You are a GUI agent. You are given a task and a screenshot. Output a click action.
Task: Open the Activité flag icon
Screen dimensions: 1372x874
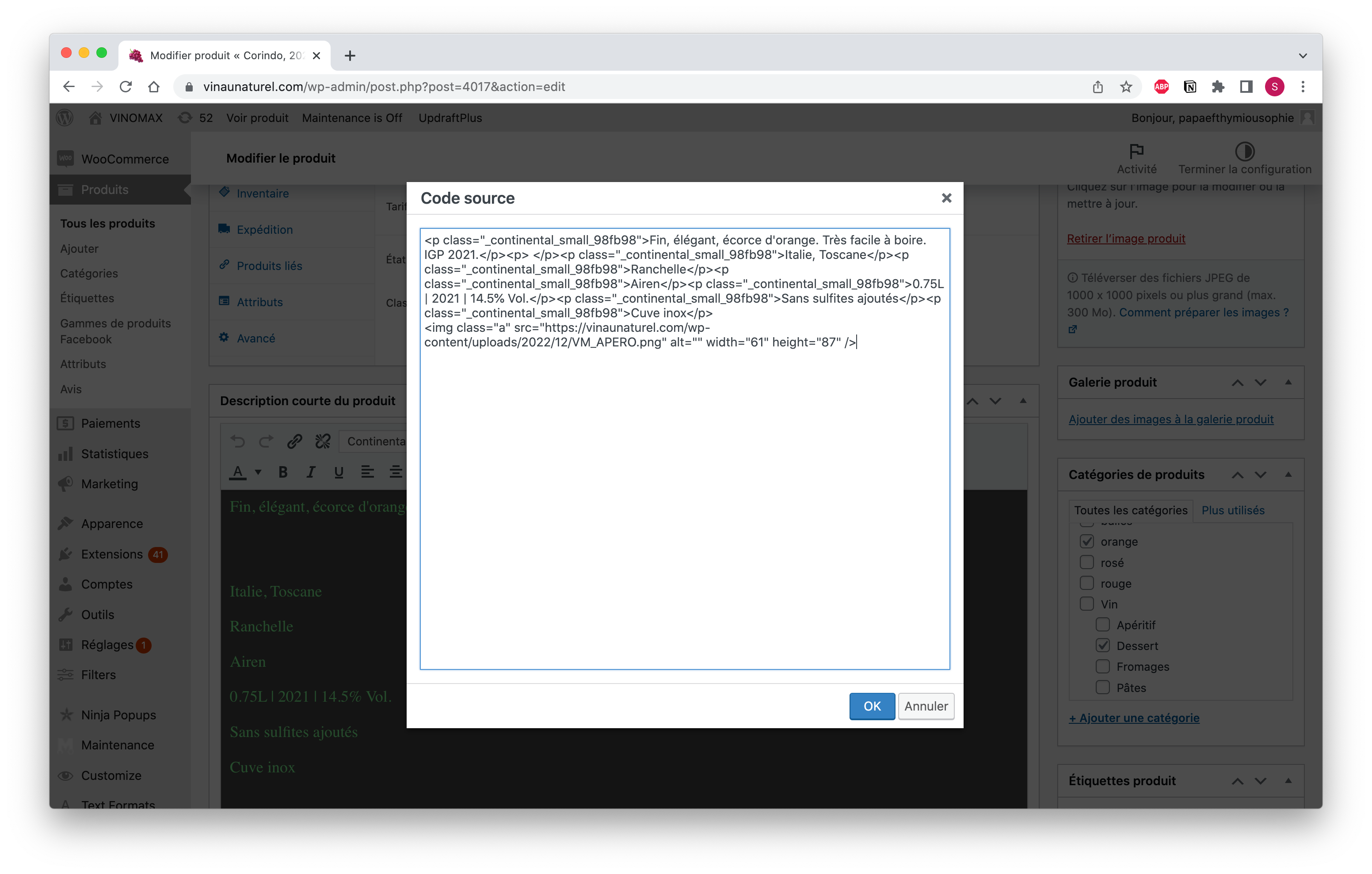(1136, 152)
